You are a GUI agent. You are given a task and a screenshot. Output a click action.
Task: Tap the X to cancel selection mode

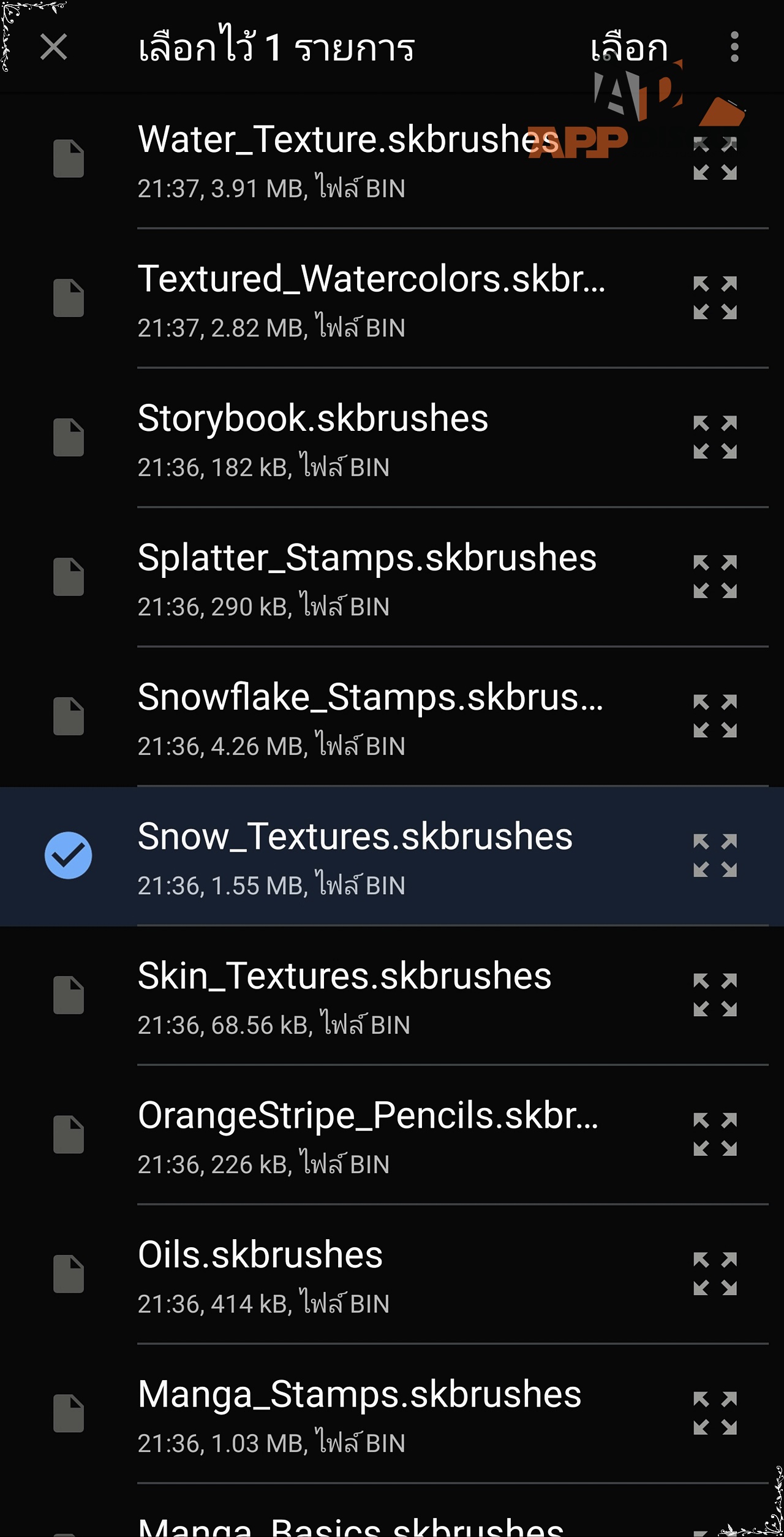(x=53, y=47)
